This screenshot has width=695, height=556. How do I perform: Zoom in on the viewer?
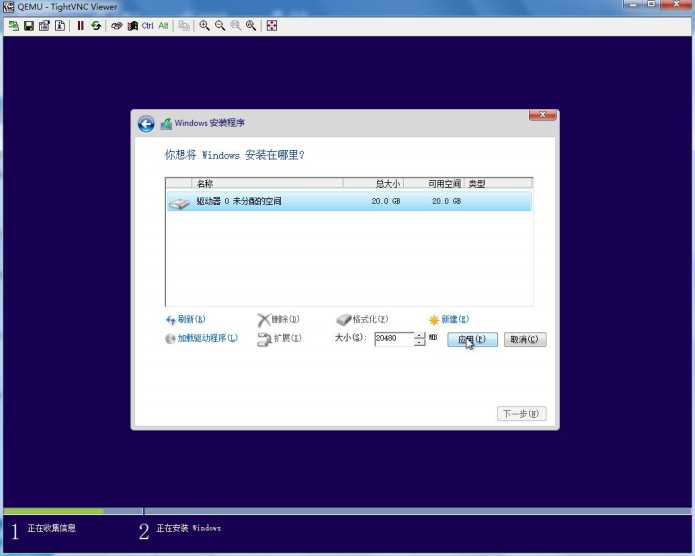204,26
